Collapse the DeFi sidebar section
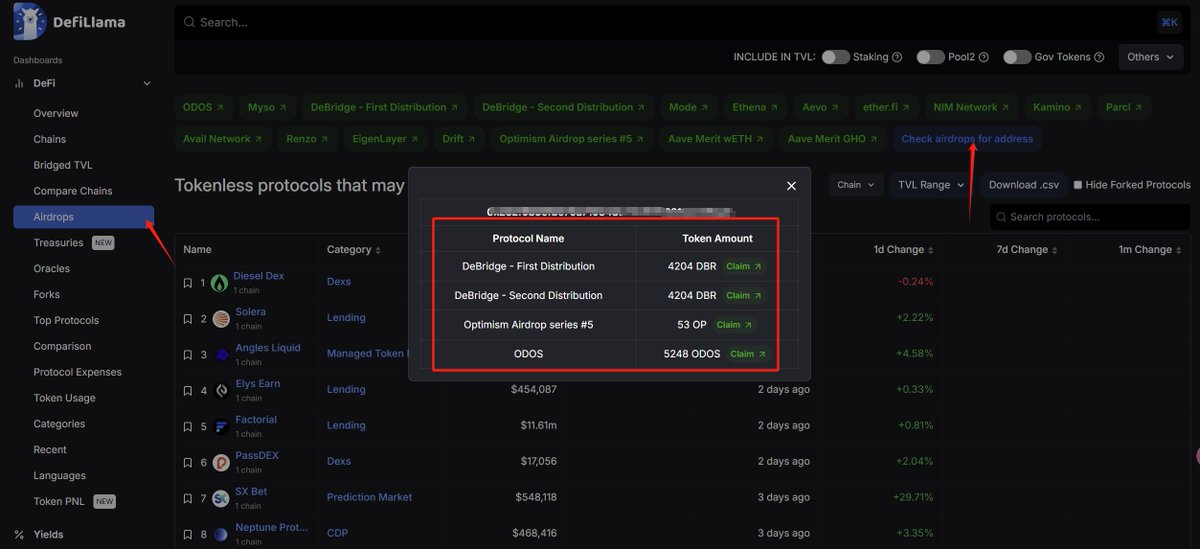 pyautogui.click(x=147, y=83)
